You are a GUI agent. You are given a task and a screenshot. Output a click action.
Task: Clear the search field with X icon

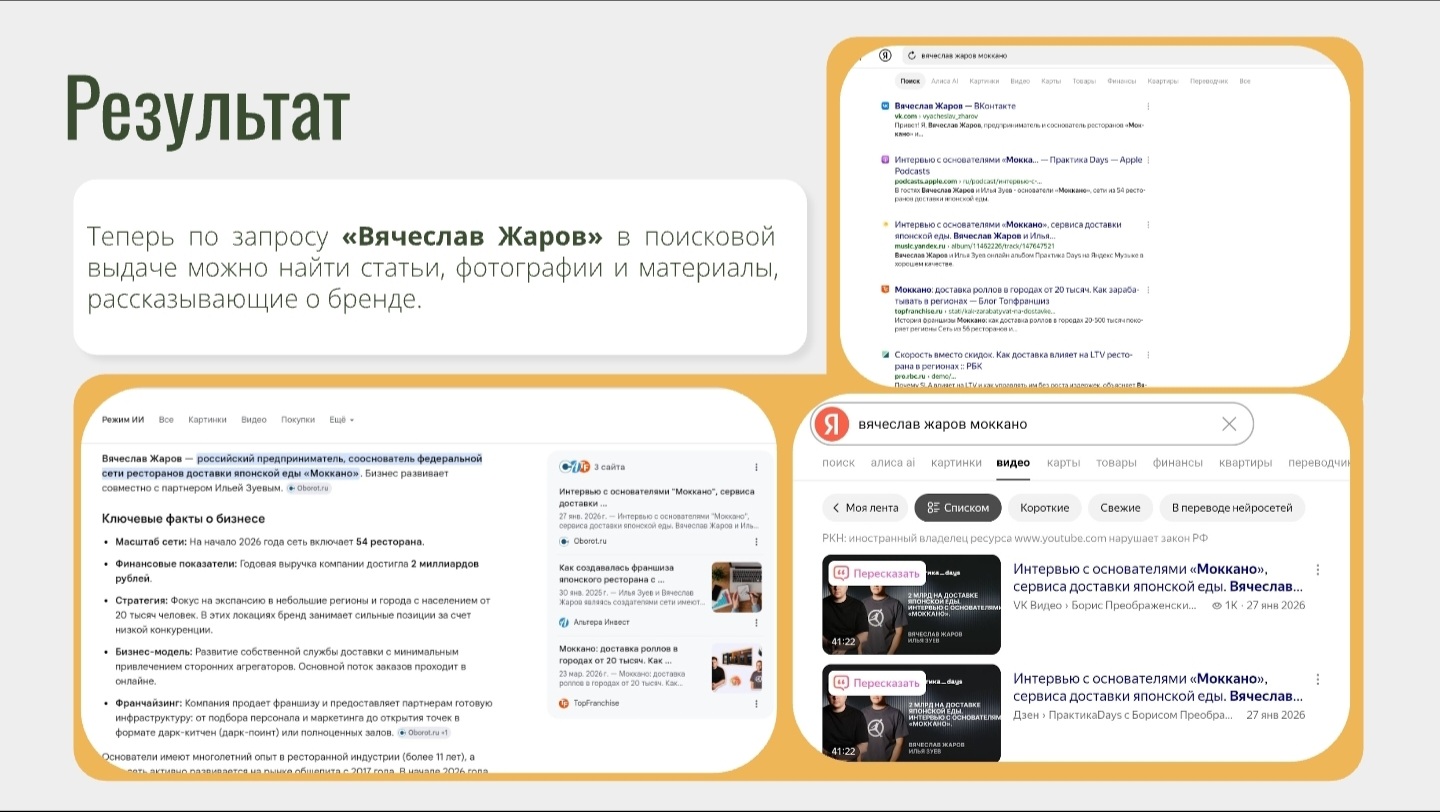[x=1229, y=424]
